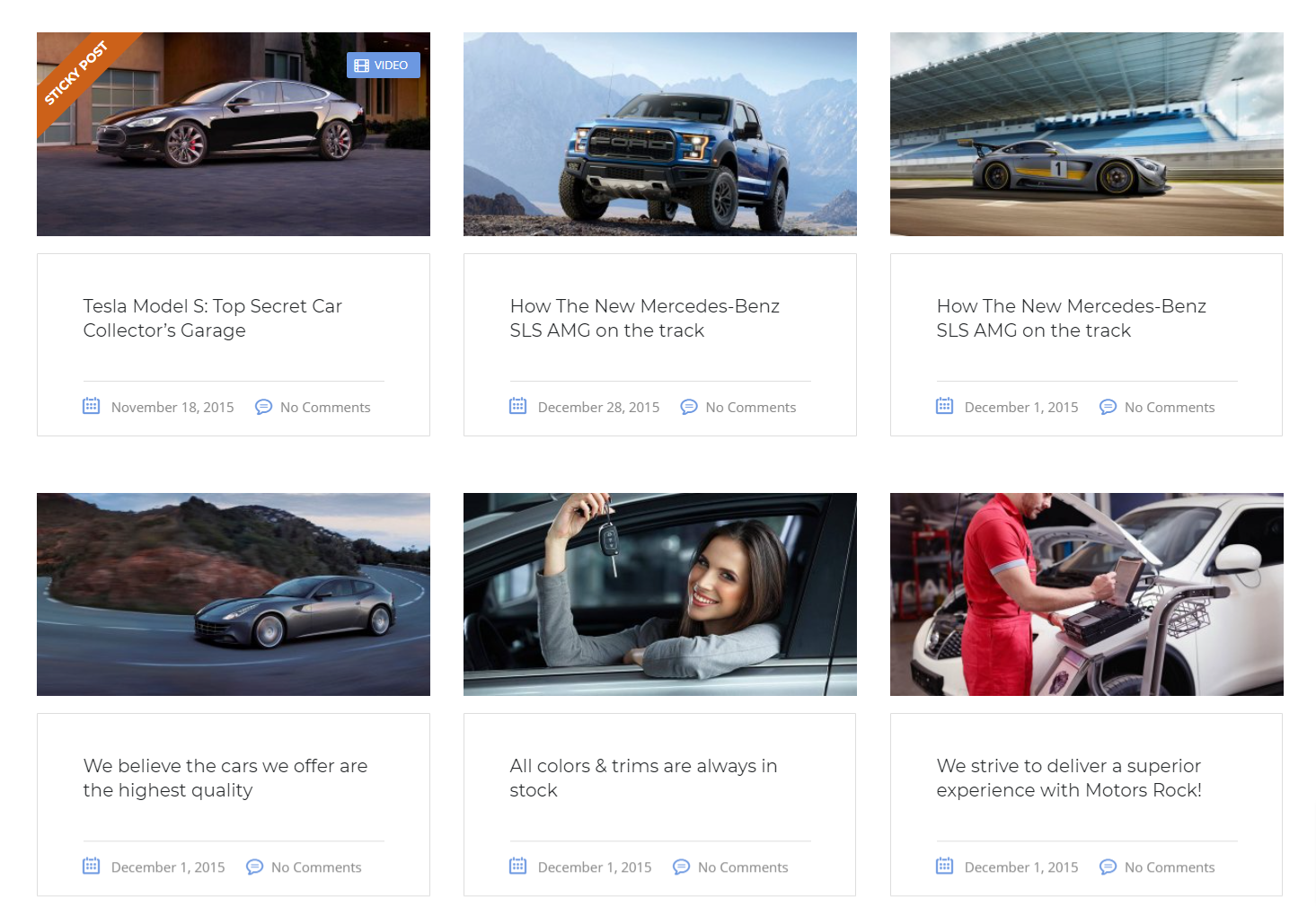Open the mechanic in red uniform thumbnail

pos(1087,594)
